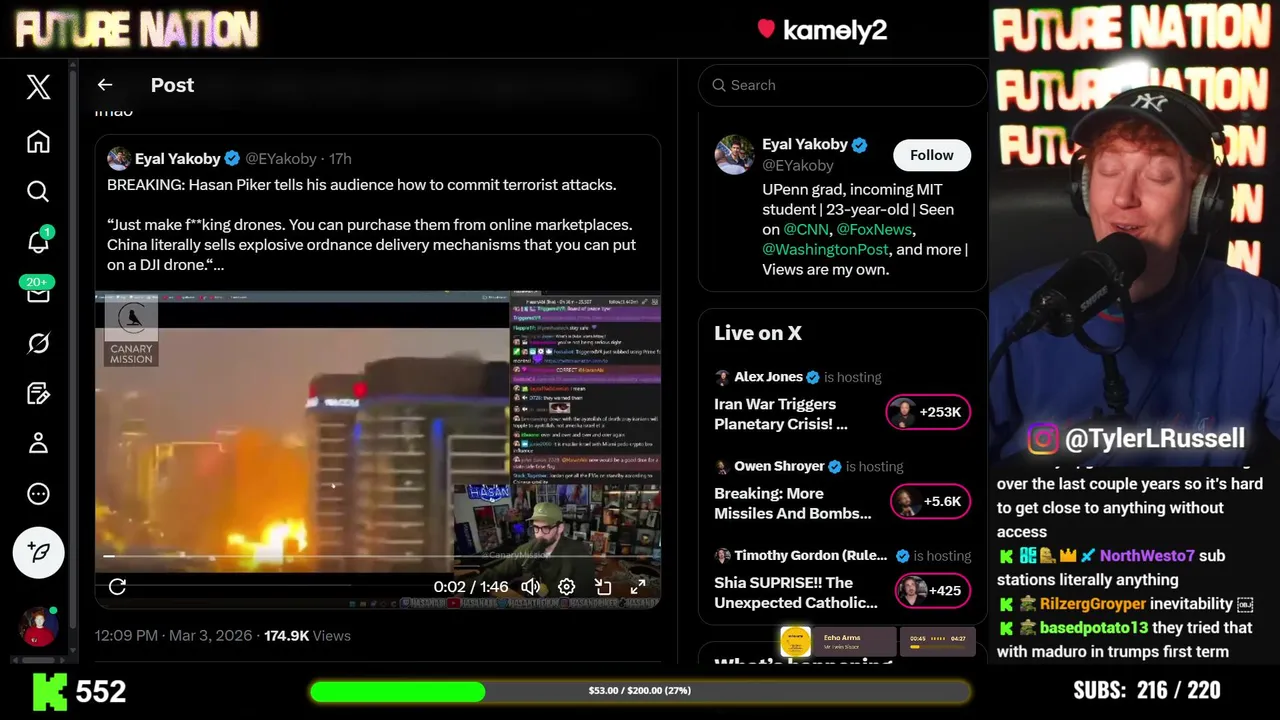Click the compose post feather button

pos(38,552)
